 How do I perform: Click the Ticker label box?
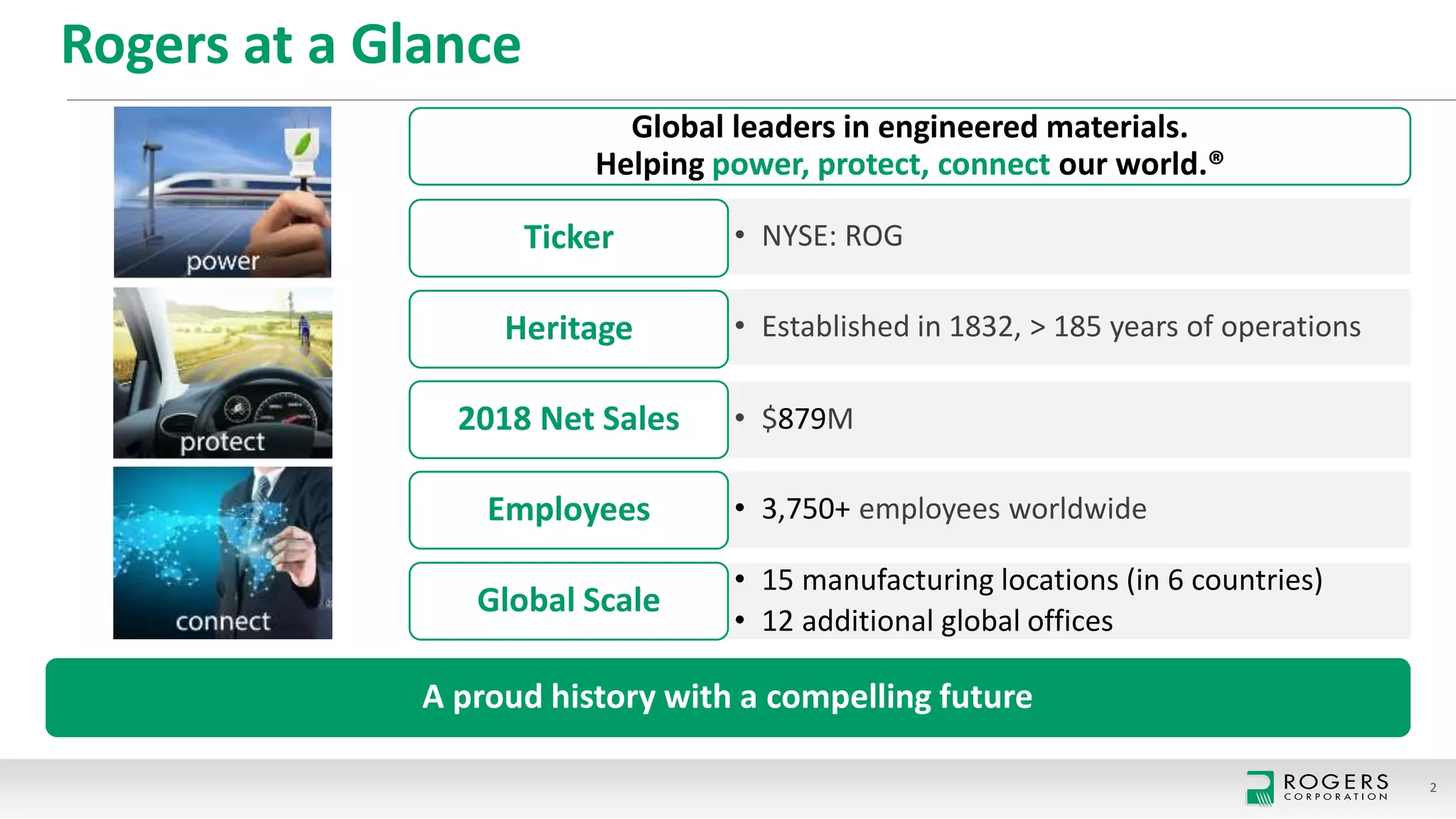click(x=569, y=237)
